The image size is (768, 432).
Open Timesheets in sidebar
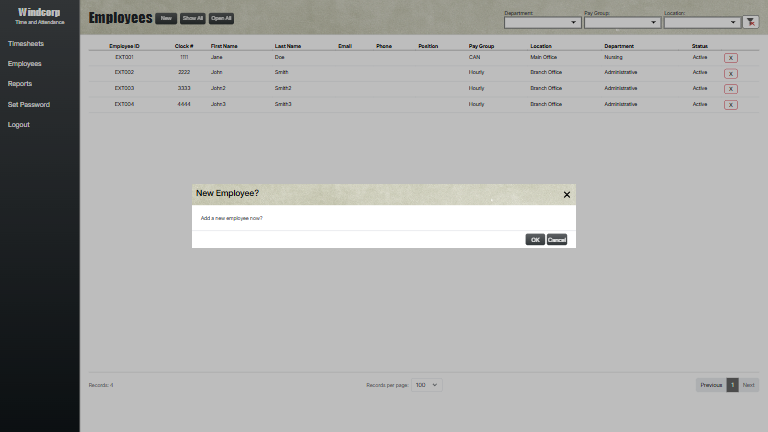click(26, 44)
